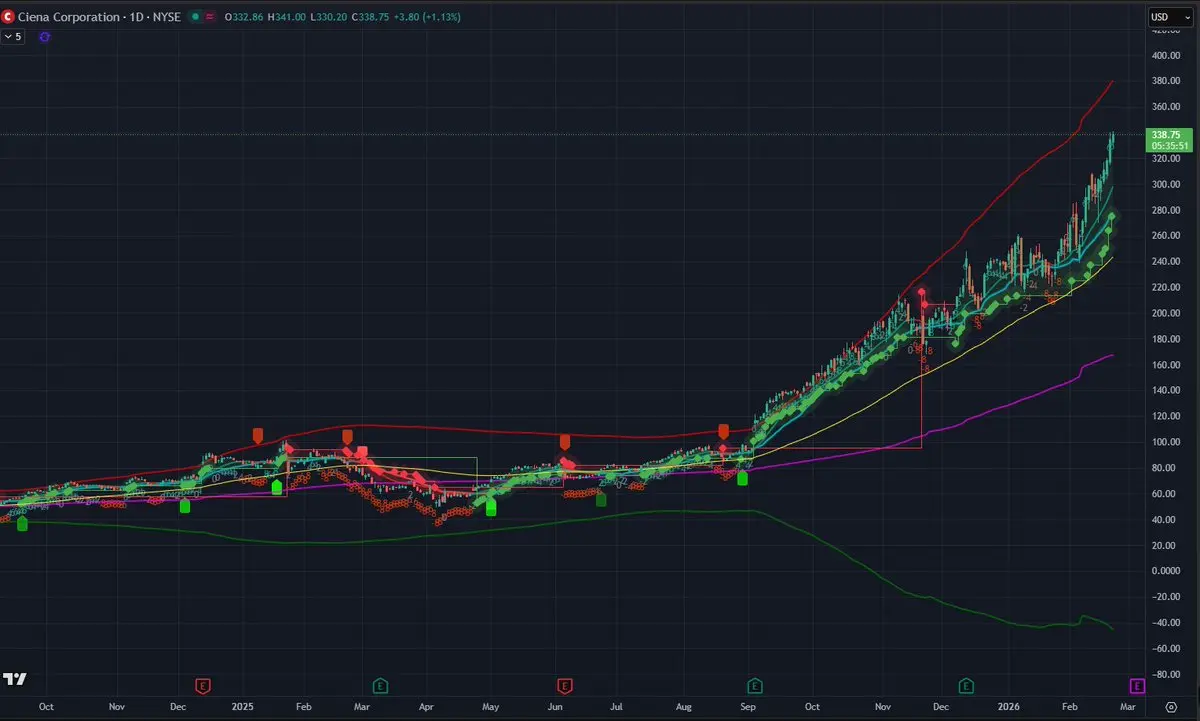
Task: Open the red earnings marker near June 2025
Action: click(x=564, y=686)
